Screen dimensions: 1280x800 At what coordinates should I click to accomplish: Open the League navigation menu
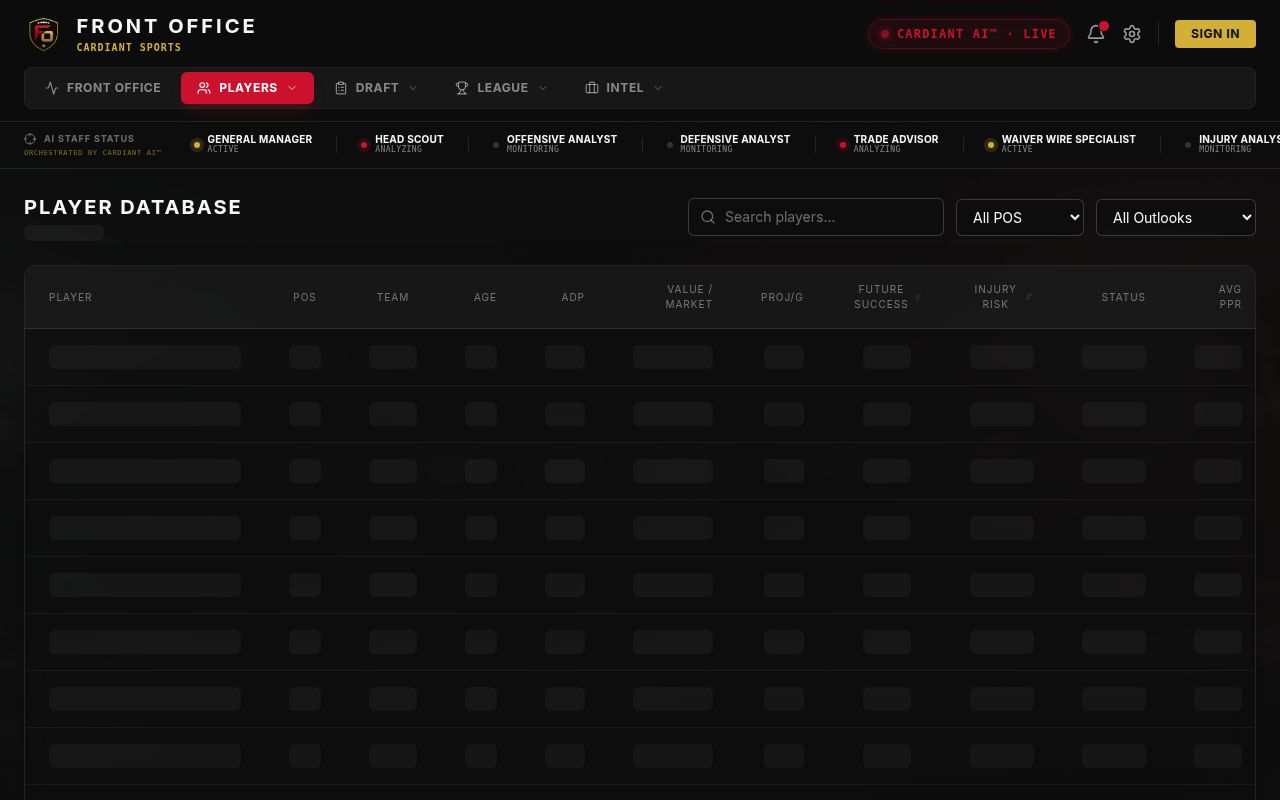pos(502,88)
